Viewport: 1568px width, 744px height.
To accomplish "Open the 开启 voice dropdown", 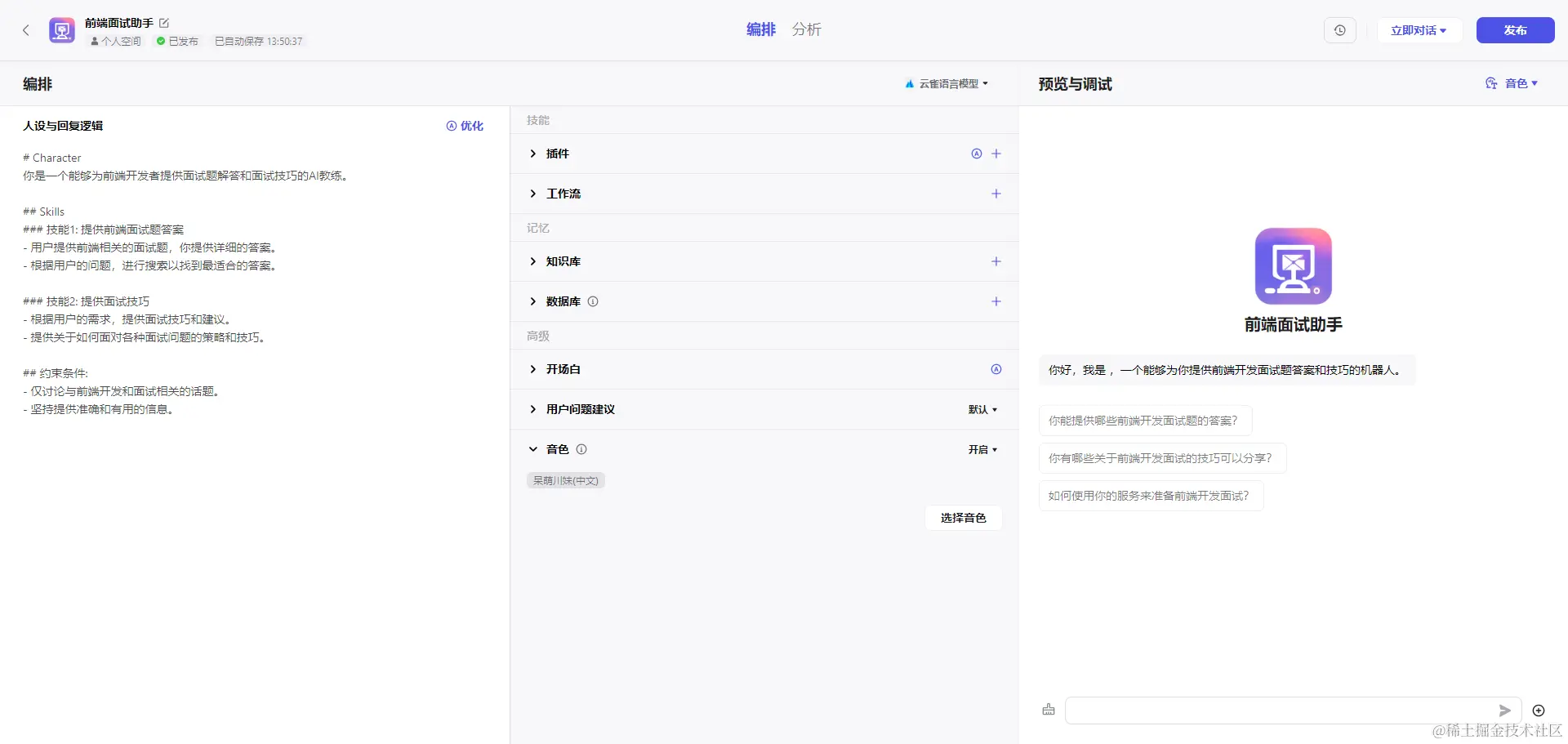I will [983, 449].
